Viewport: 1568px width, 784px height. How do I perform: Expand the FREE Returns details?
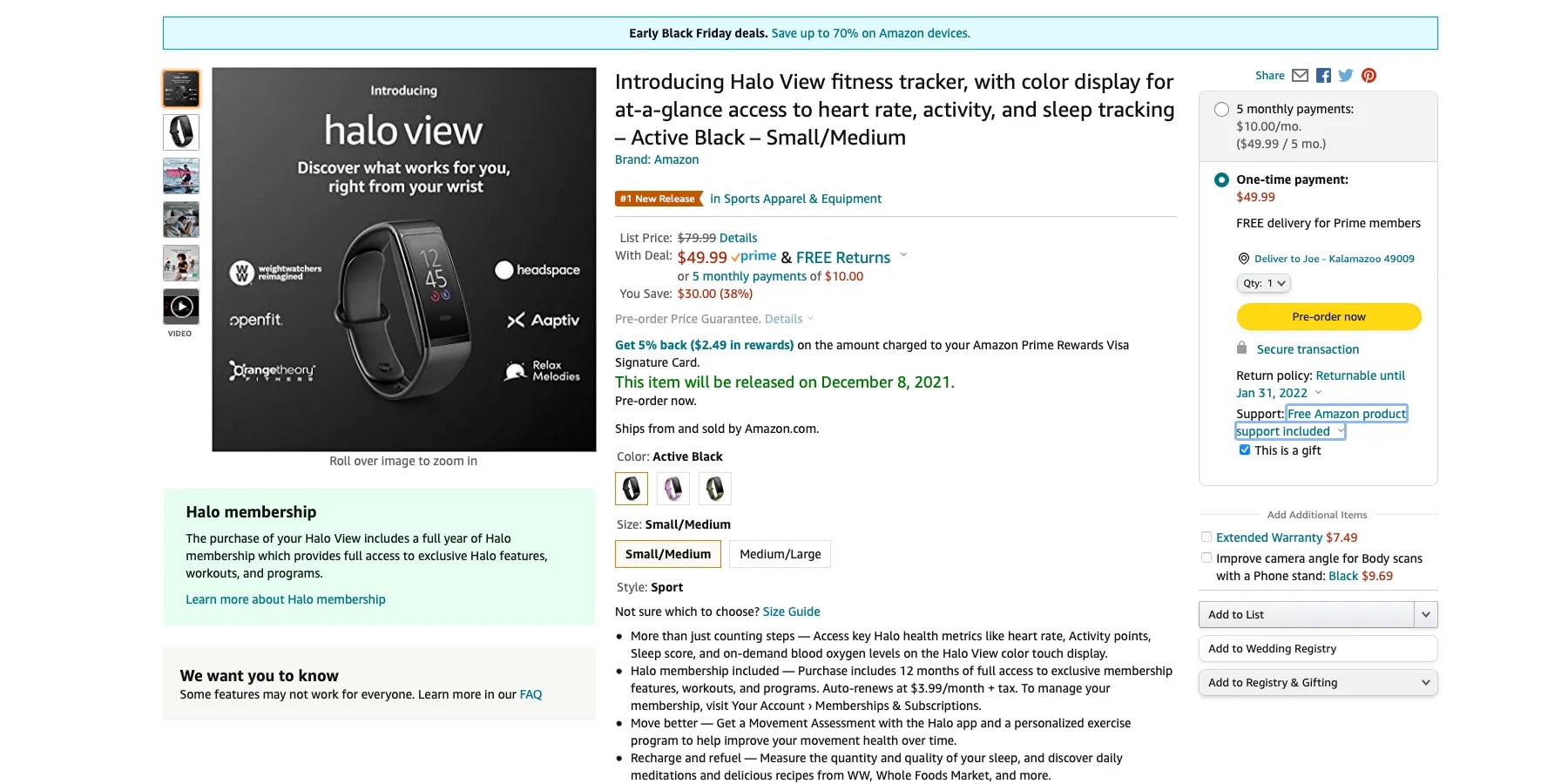[903, 255]
